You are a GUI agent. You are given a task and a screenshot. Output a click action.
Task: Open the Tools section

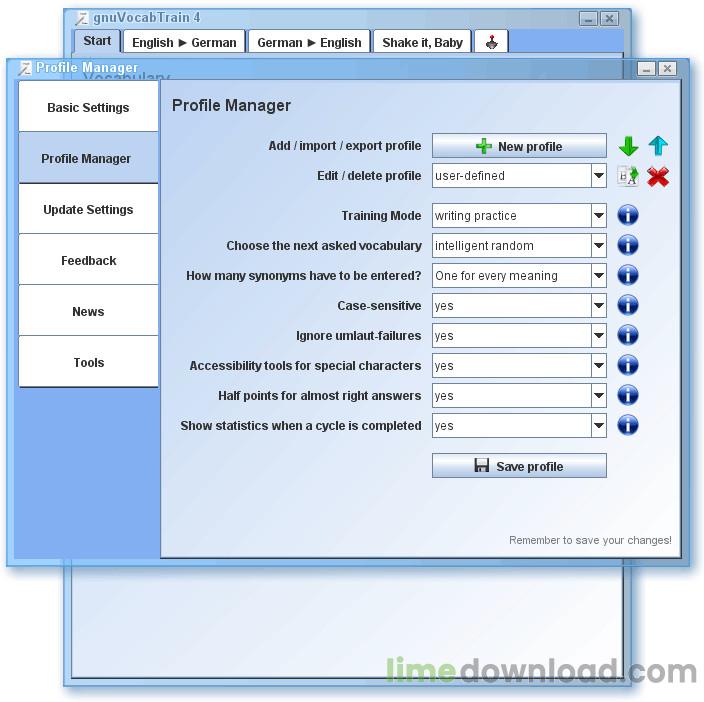[88, 362]
